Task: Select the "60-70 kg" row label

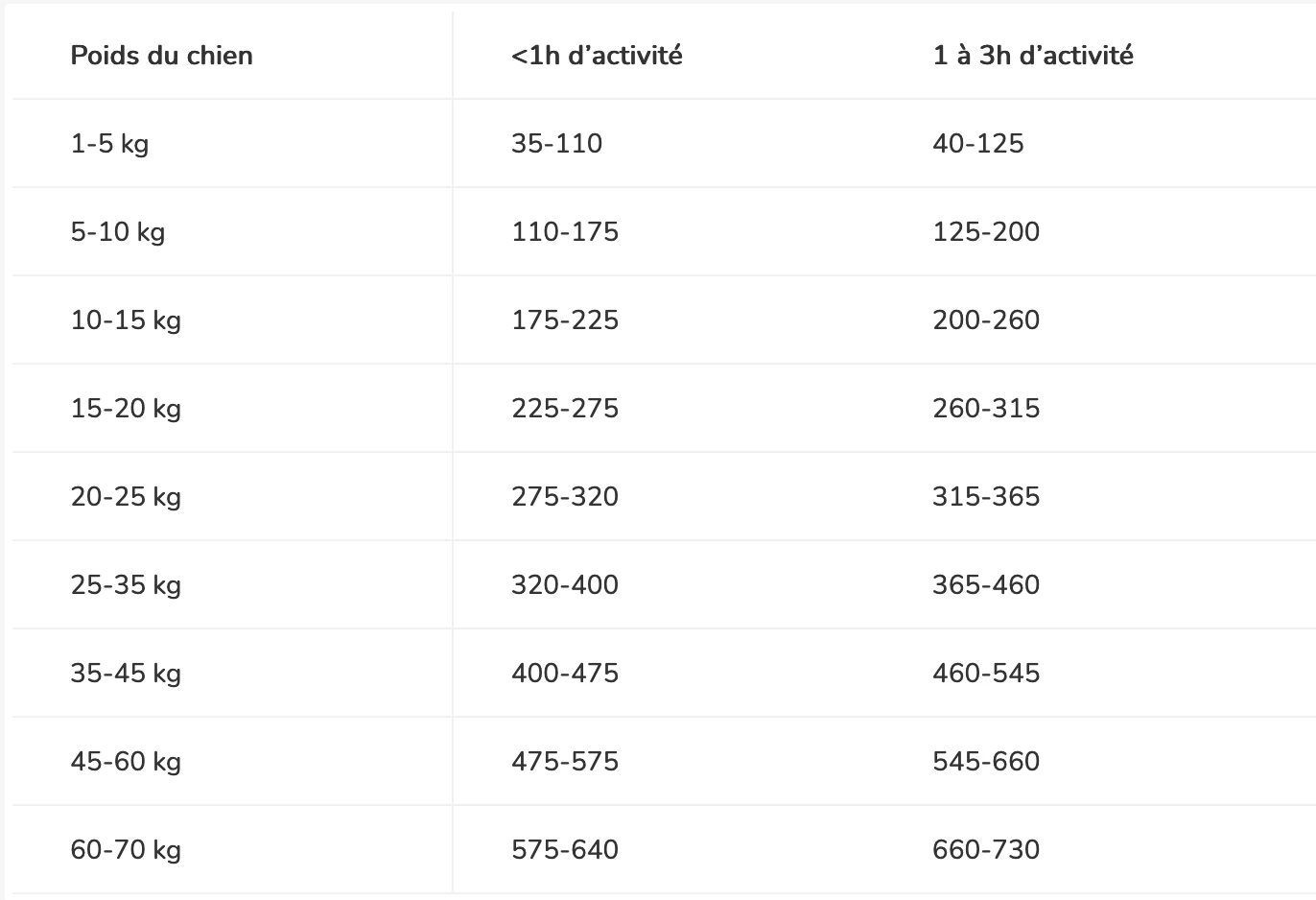Action: [126, 850]
